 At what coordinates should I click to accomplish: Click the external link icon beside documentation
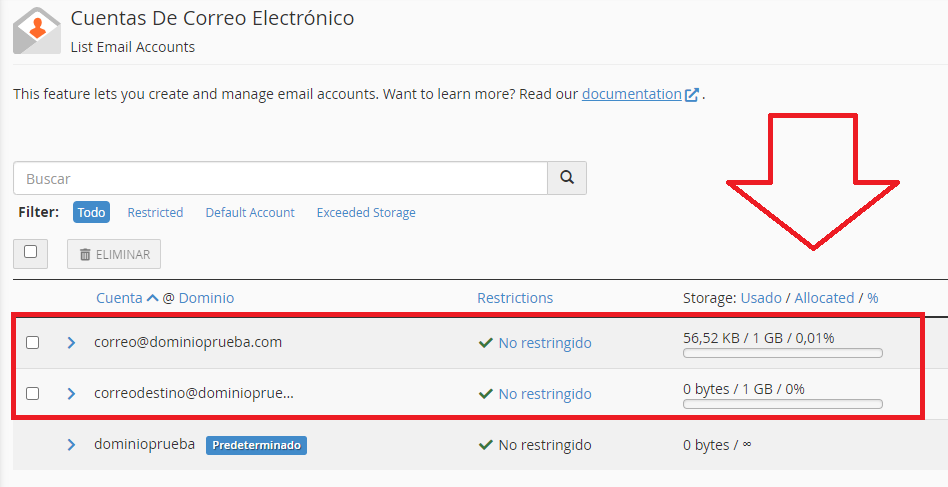pyautogui.click(x=692, y=95)
